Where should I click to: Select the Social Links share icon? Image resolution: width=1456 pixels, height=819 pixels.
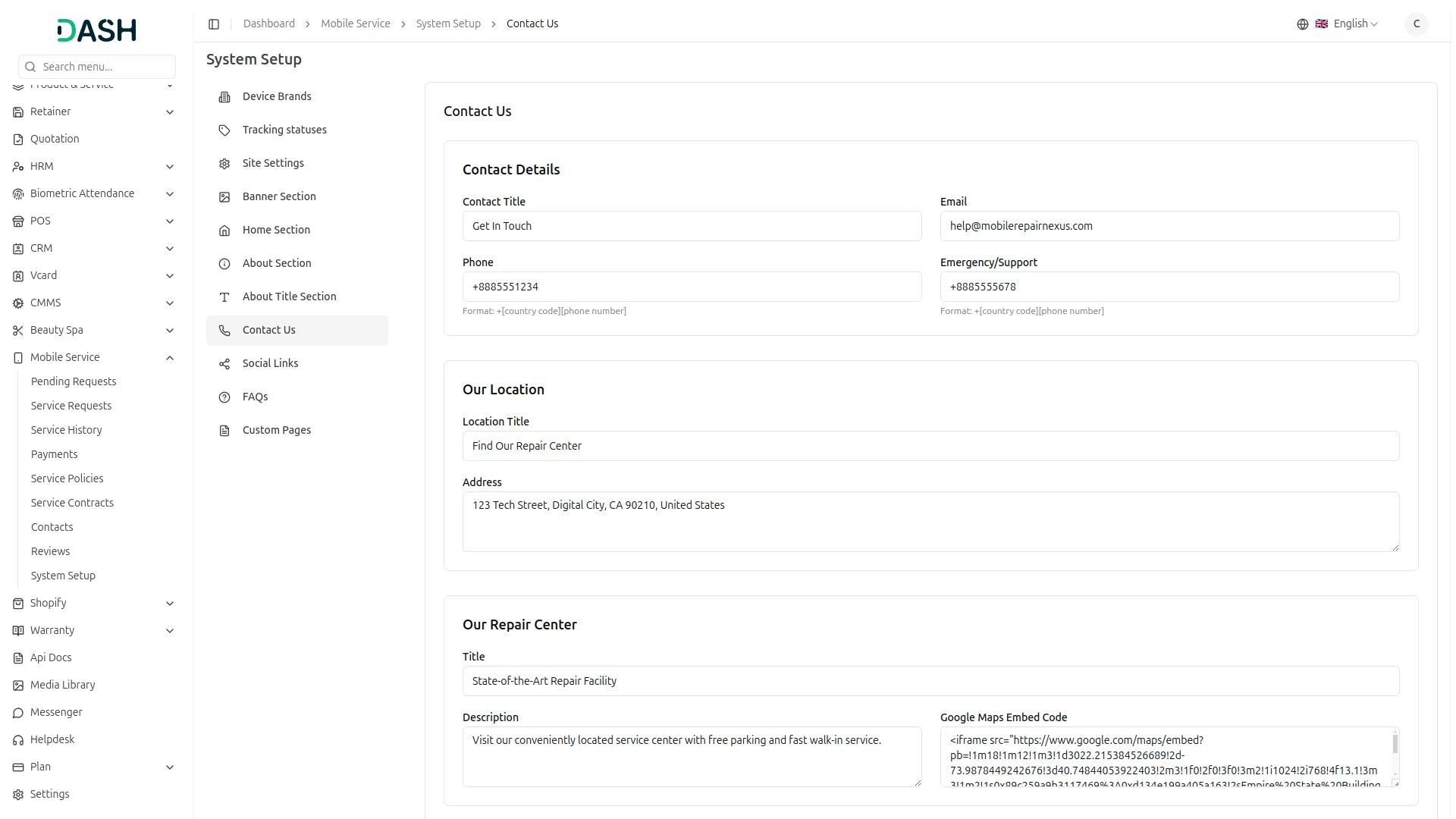224,364
